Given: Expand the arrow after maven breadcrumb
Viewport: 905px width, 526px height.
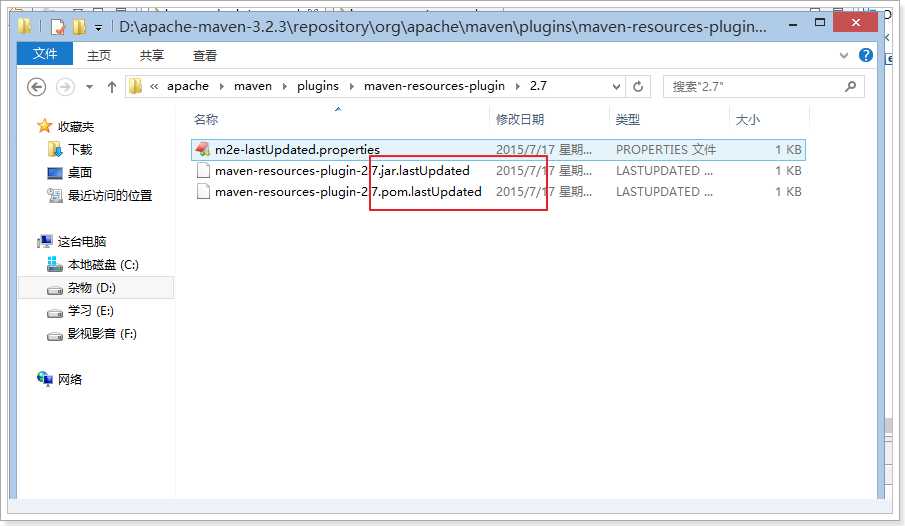Looking at the screenshot, I should [x=285, y=87].
